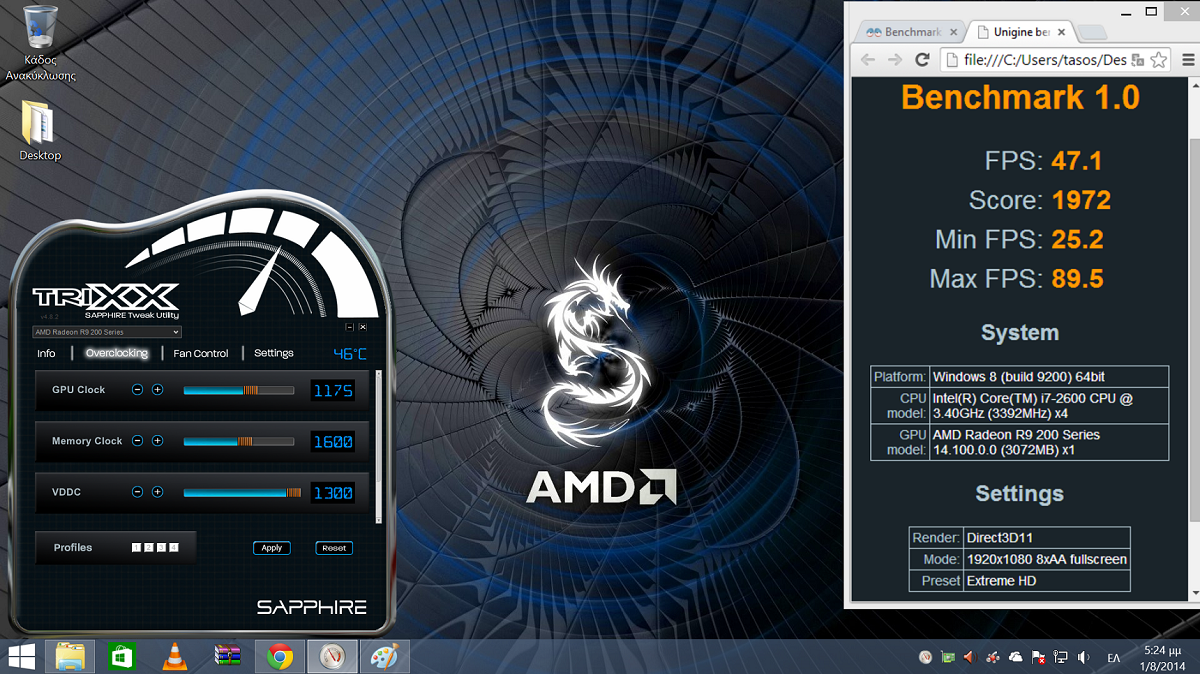The height and width of the screenshot is (674, 1200).
Task: Launch VLC media player from the taskbar
Action: tap(175, 657)
